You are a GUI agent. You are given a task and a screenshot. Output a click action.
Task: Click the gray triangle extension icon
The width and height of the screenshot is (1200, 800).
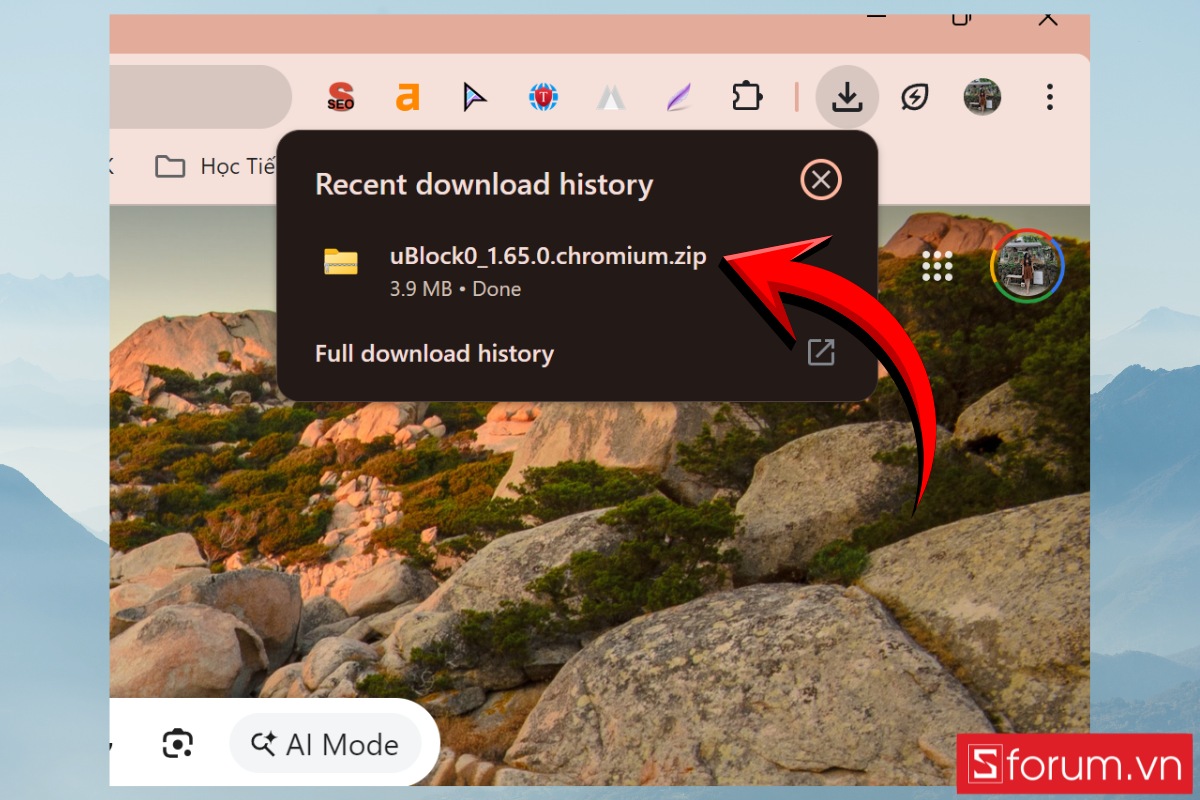point(611,96)
